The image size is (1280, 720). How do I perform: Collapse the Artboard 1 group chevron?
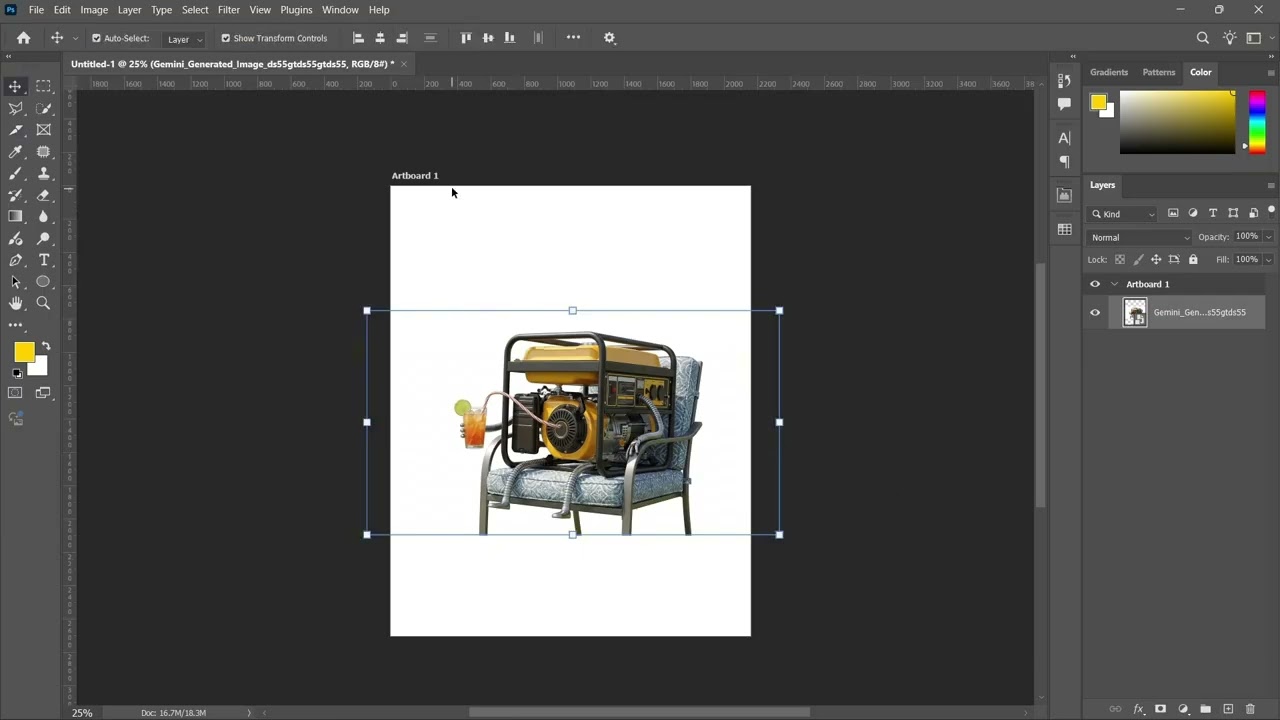coord(1115,284)
